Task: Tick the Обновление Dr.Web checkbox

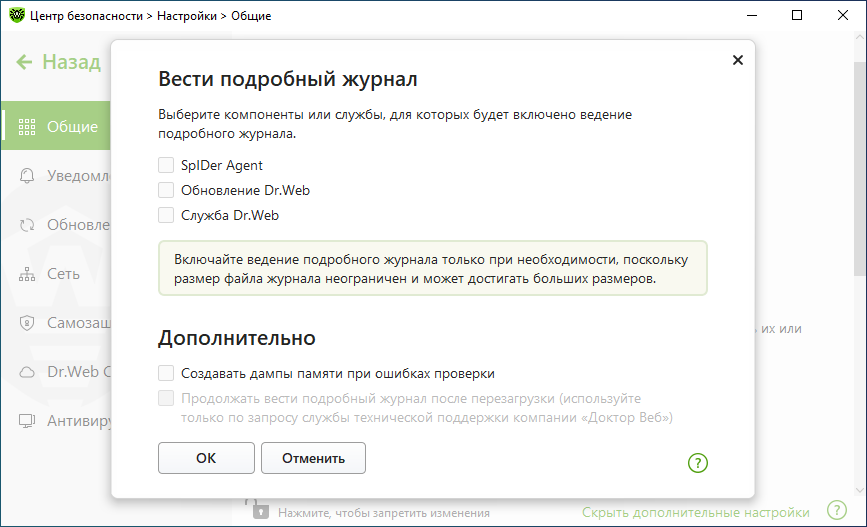Action: [x=166, y=190]
